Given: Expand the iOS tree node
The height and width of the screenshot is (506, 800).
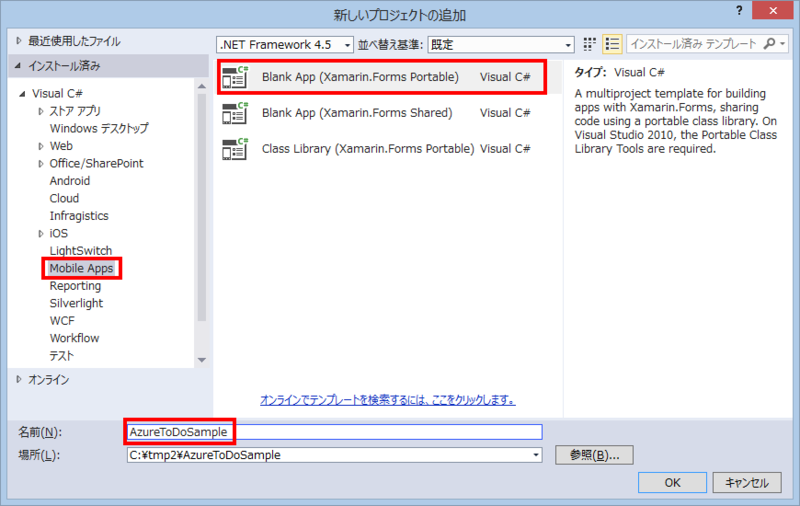Looking at the screenshot, I should coord(41,234).
